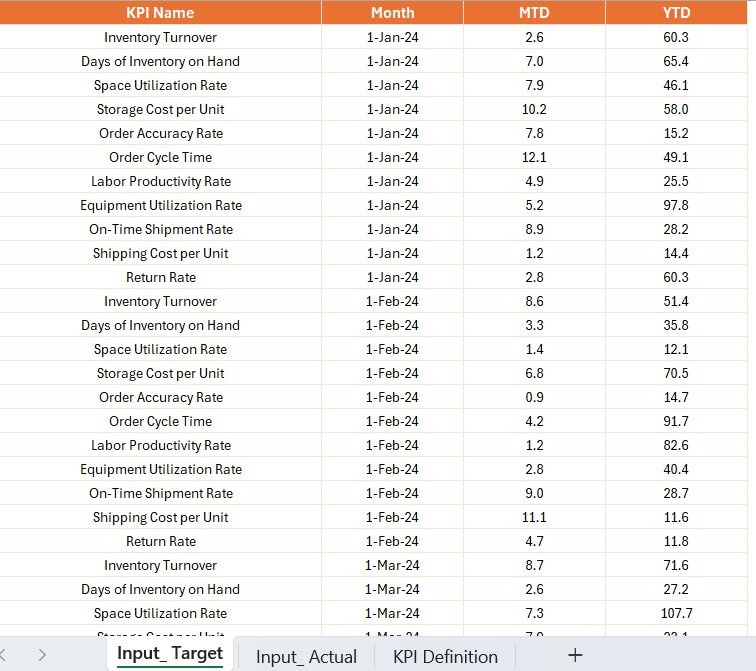Click YTD value 97.8 for Equipment Utilization
The width and height of the screenshot is (756, 671).
tap(676, 205)
